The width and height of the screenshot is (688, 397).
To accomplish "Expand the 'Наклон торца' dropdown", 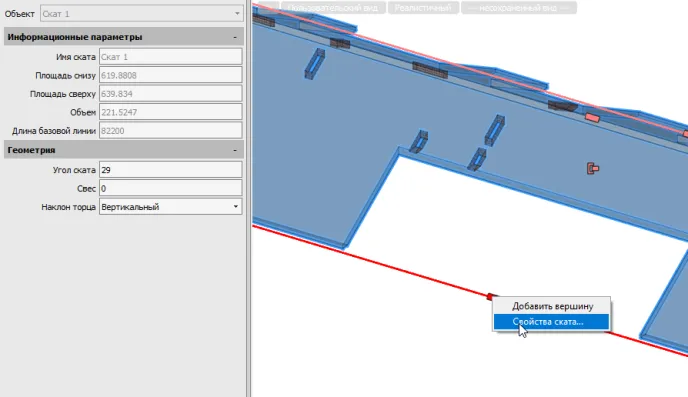I will (x=171, y=207).
